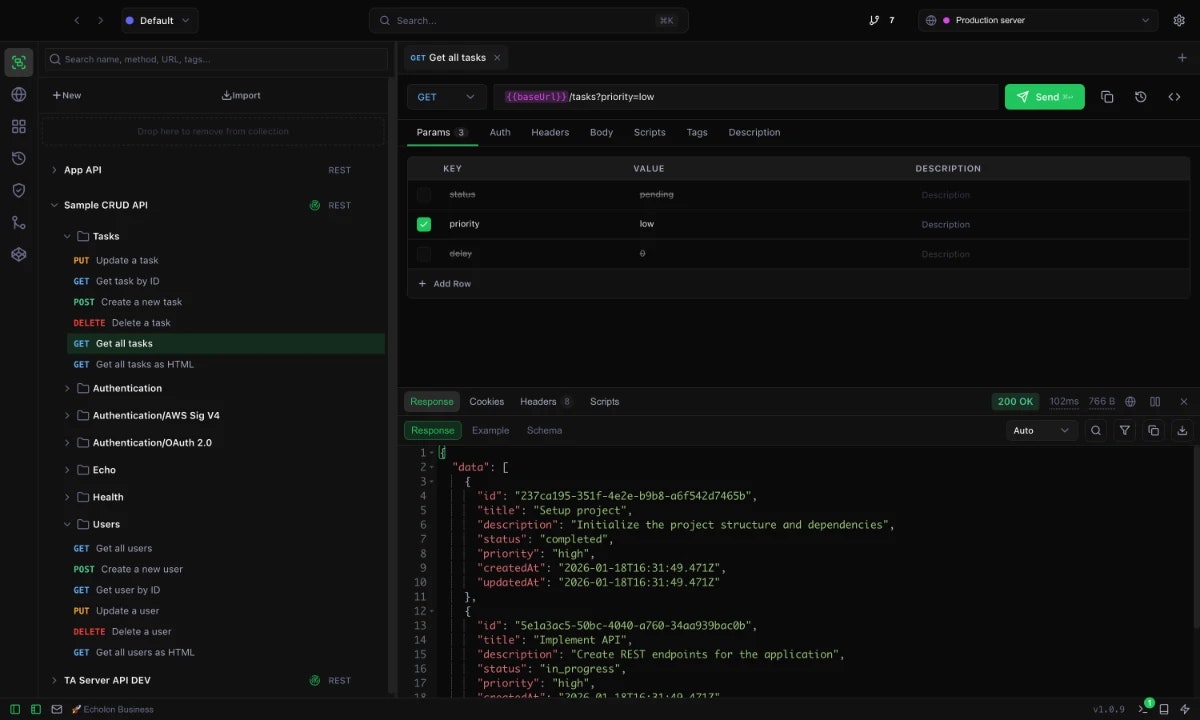1200x720 pixels.
Task: Search within response using magnifier icon
Action: (x=1096, y=430)
